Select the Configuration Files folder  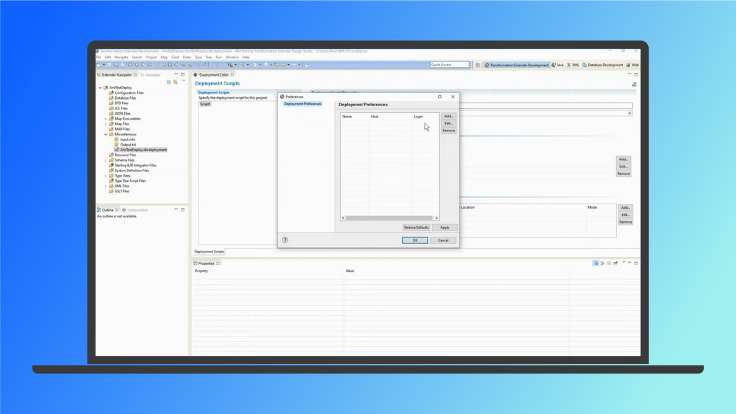129,93
